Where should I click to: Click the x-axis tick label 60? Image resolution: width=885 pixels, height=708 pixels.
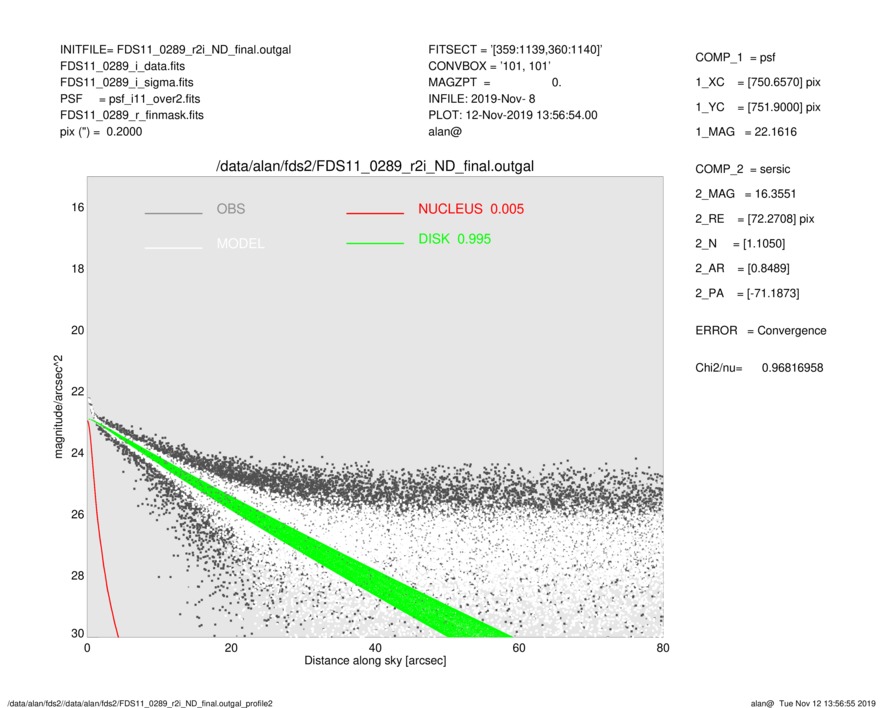[519, 648]
